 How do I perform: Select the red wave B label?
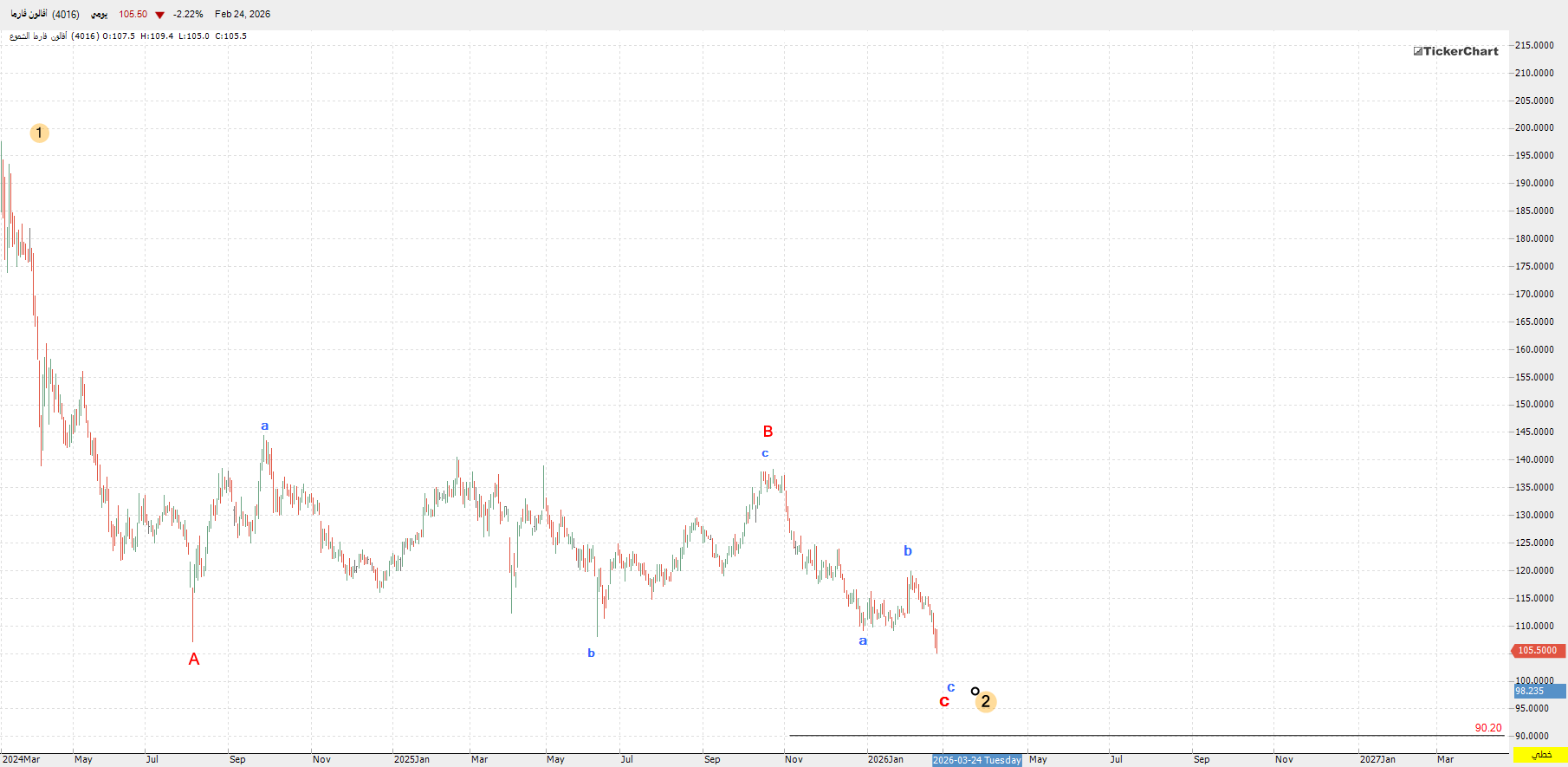tap(768, 432)
